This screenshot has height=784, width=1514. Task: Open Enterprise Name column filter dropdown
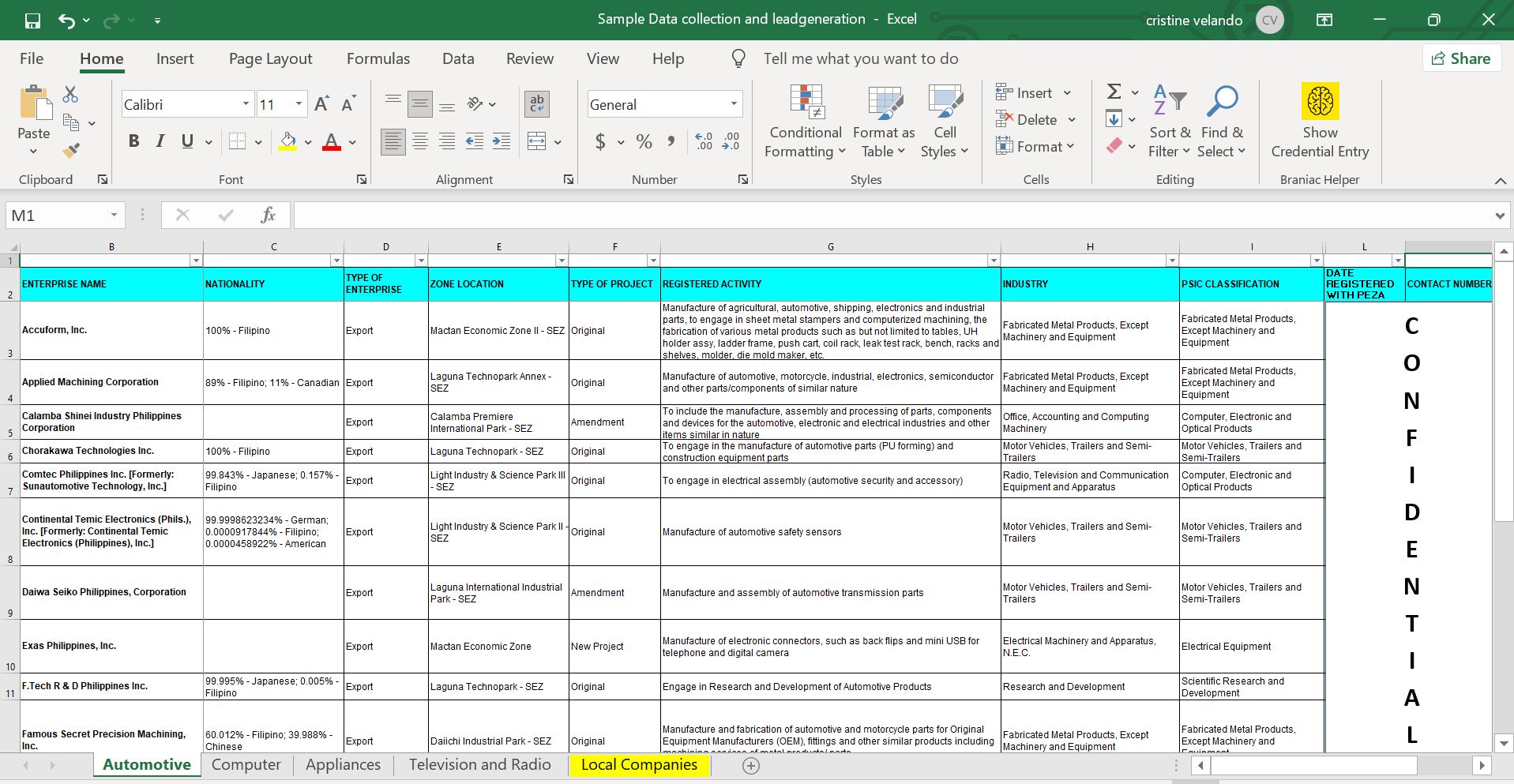click(196, 261)
